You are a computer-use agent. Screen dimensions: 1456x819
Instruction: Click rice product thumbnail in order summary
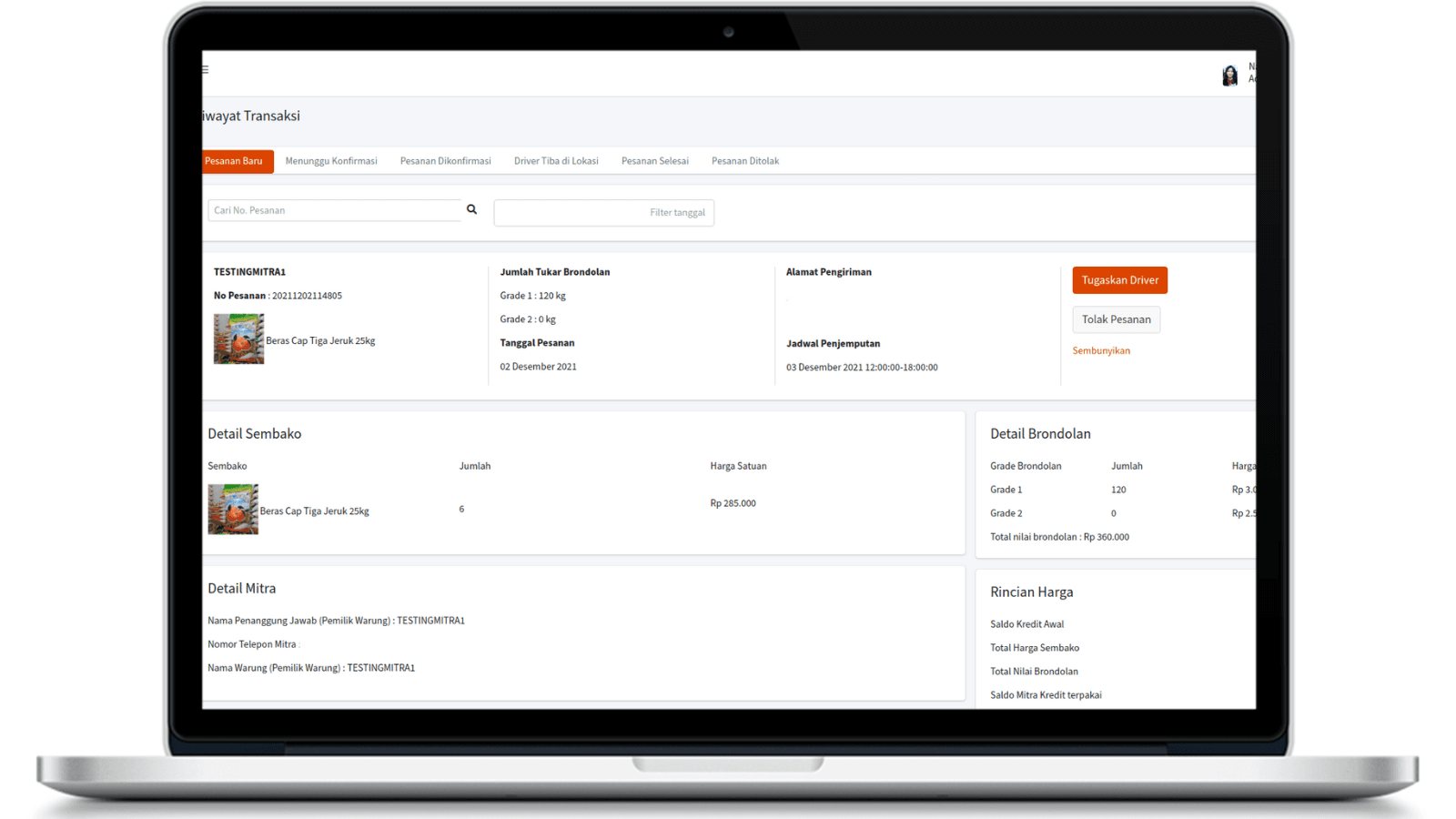coord(238,339)
